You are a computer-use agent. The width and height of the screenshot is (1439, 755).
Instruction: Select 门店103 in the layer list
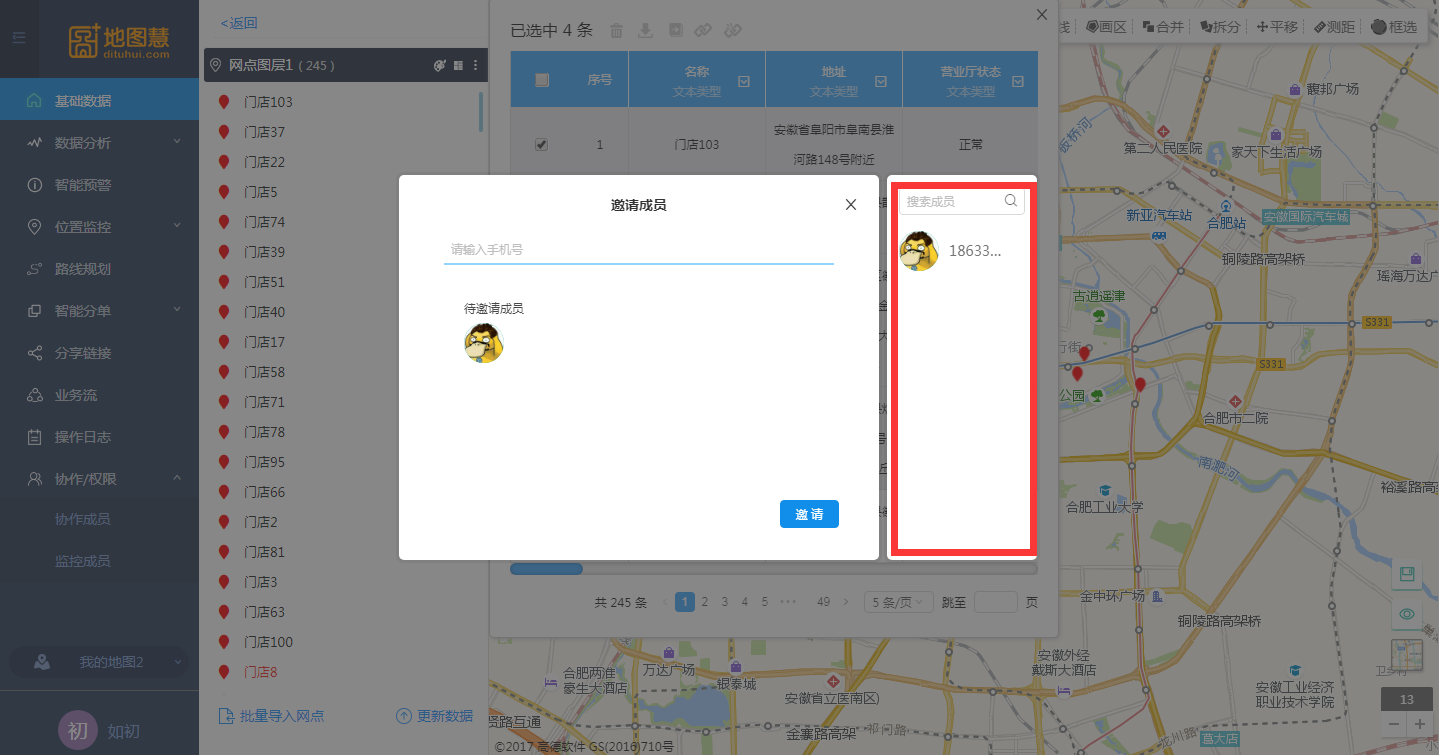pos(268,102)
